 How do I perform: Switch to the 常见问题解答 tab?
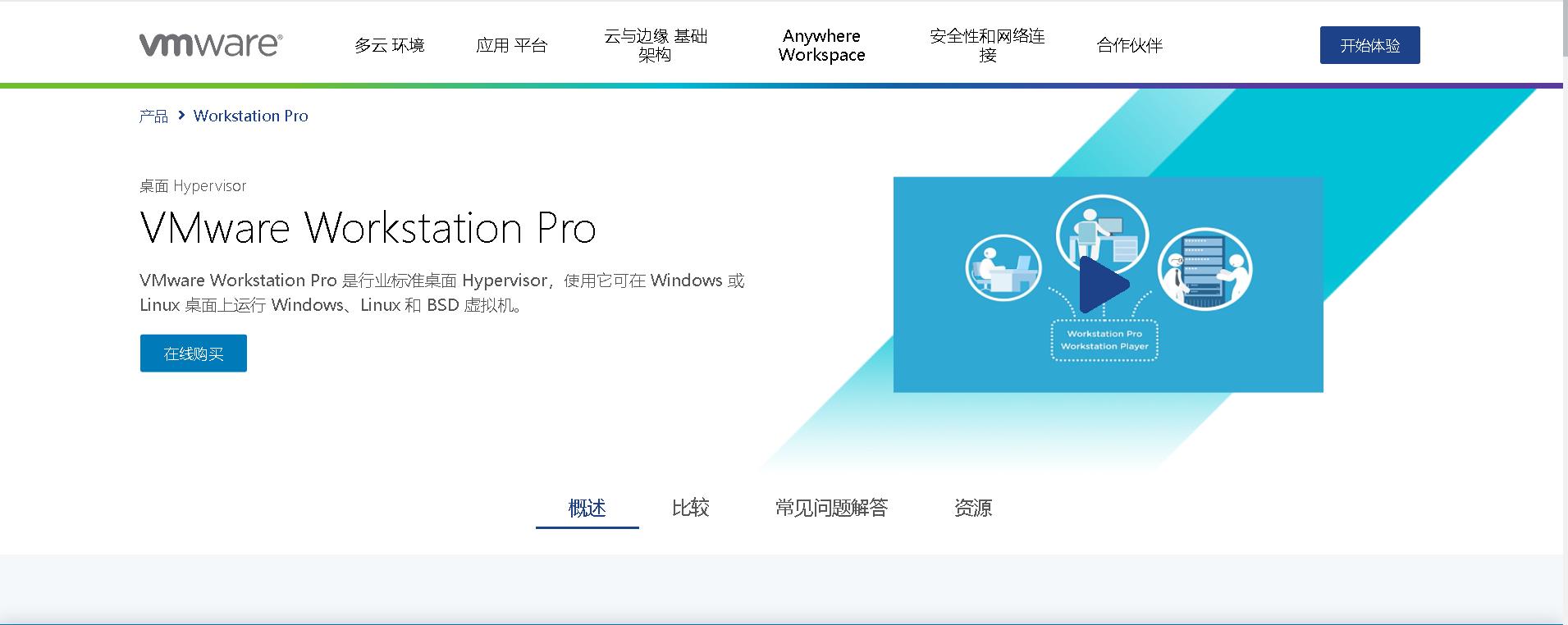point(831,509)
